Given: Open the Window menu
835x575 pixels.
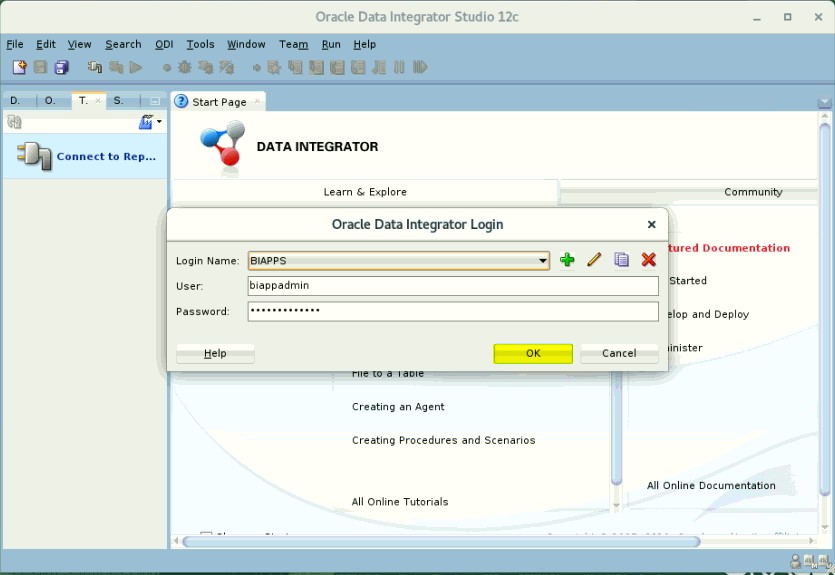Looking at the screenshot, I should pyautogui.click(x=246, y=44).
